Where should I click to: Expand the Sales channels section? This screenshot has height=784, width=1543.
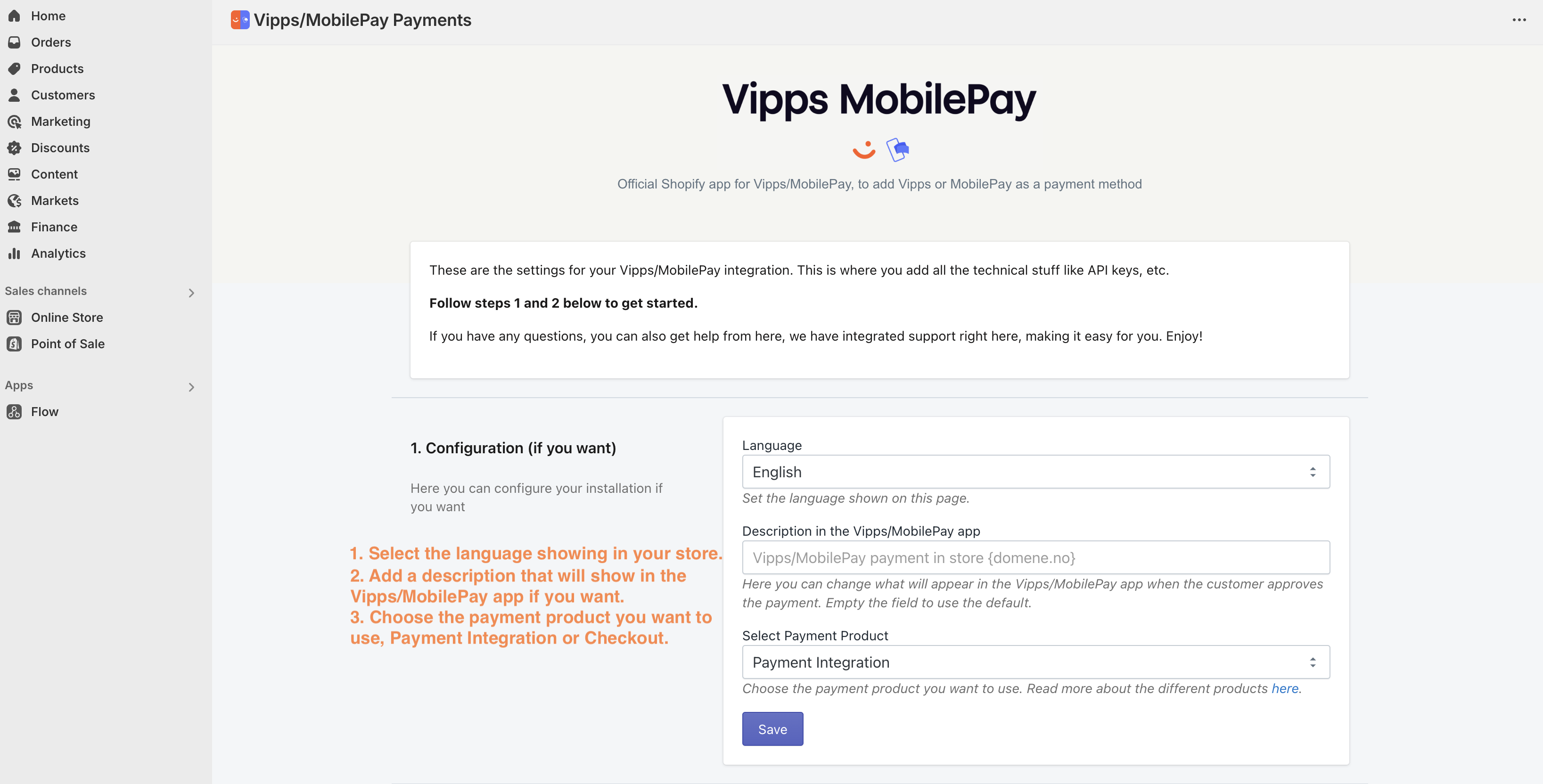pos(191,293)
